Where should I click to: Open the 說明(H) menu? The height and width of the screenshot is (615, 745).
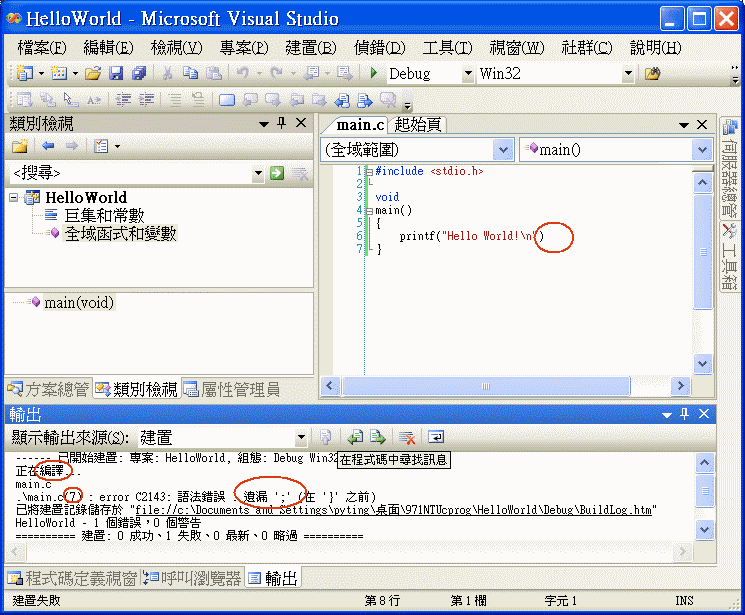(655, 48)
